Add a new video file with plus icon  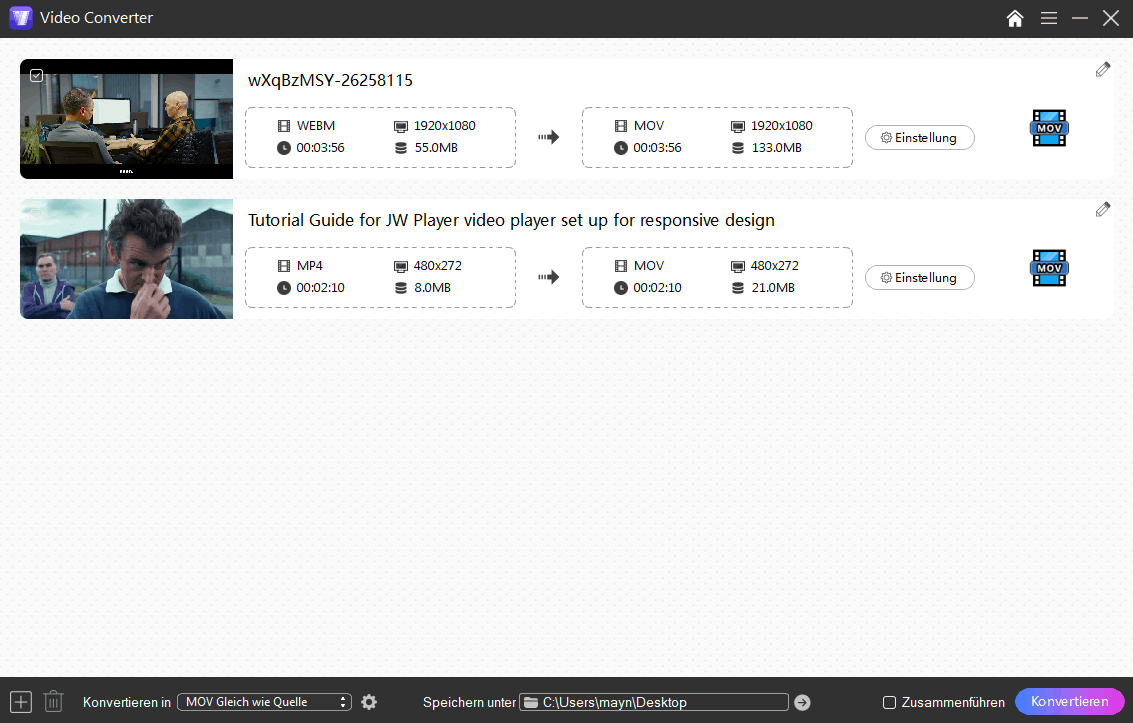21,702
